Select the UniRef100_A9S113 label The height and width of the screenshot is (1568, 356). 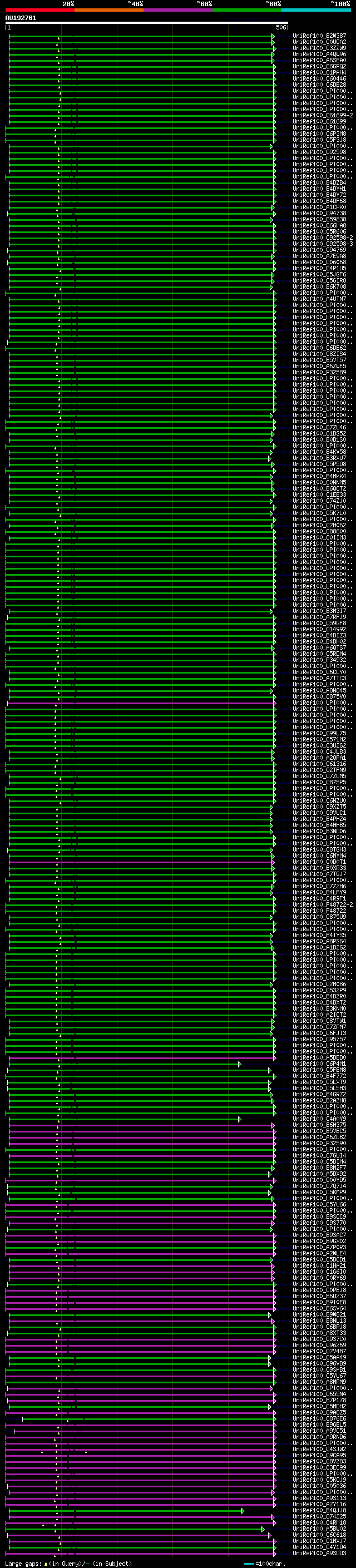tap(319, 1498)
